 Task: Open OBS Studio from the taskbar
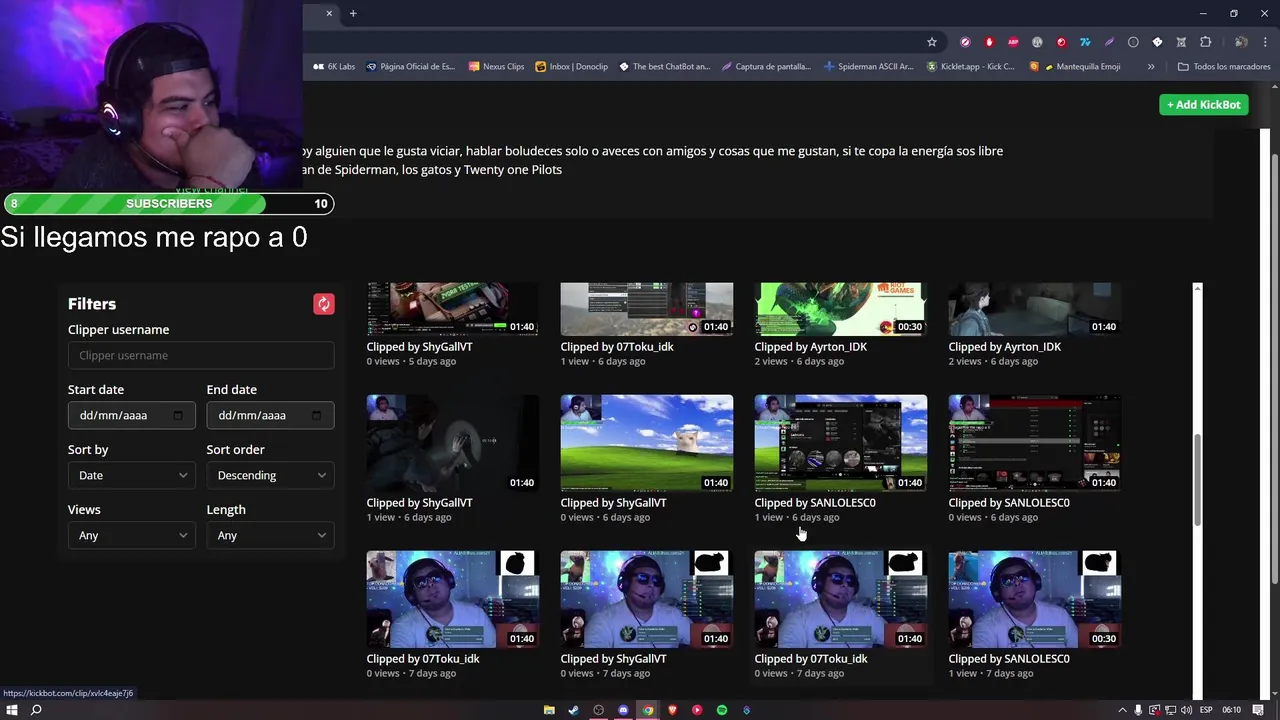[598, 710]
